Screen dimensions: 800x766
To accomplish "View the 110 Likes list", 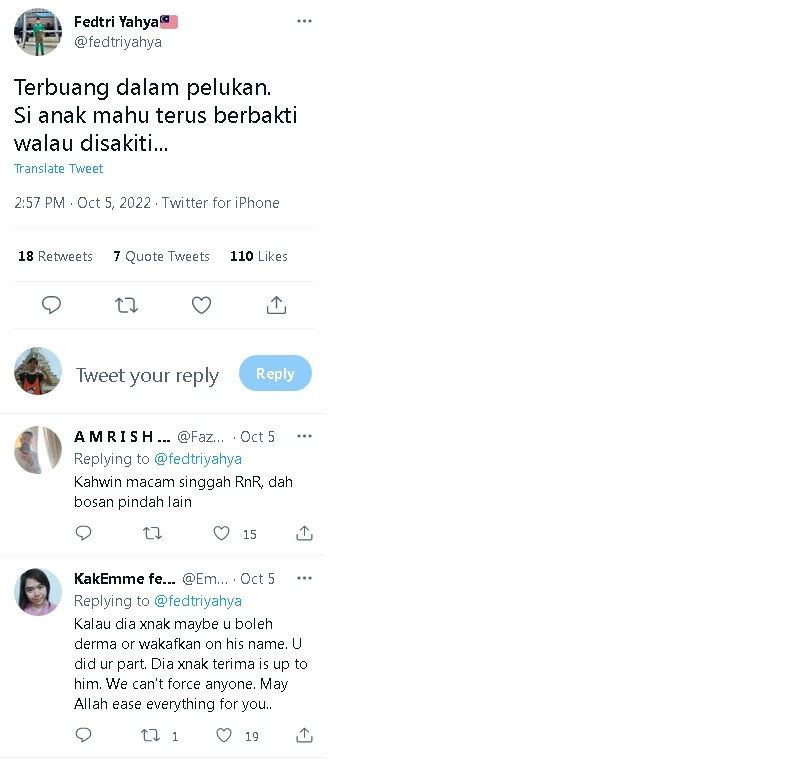I will tap(258, 257).
